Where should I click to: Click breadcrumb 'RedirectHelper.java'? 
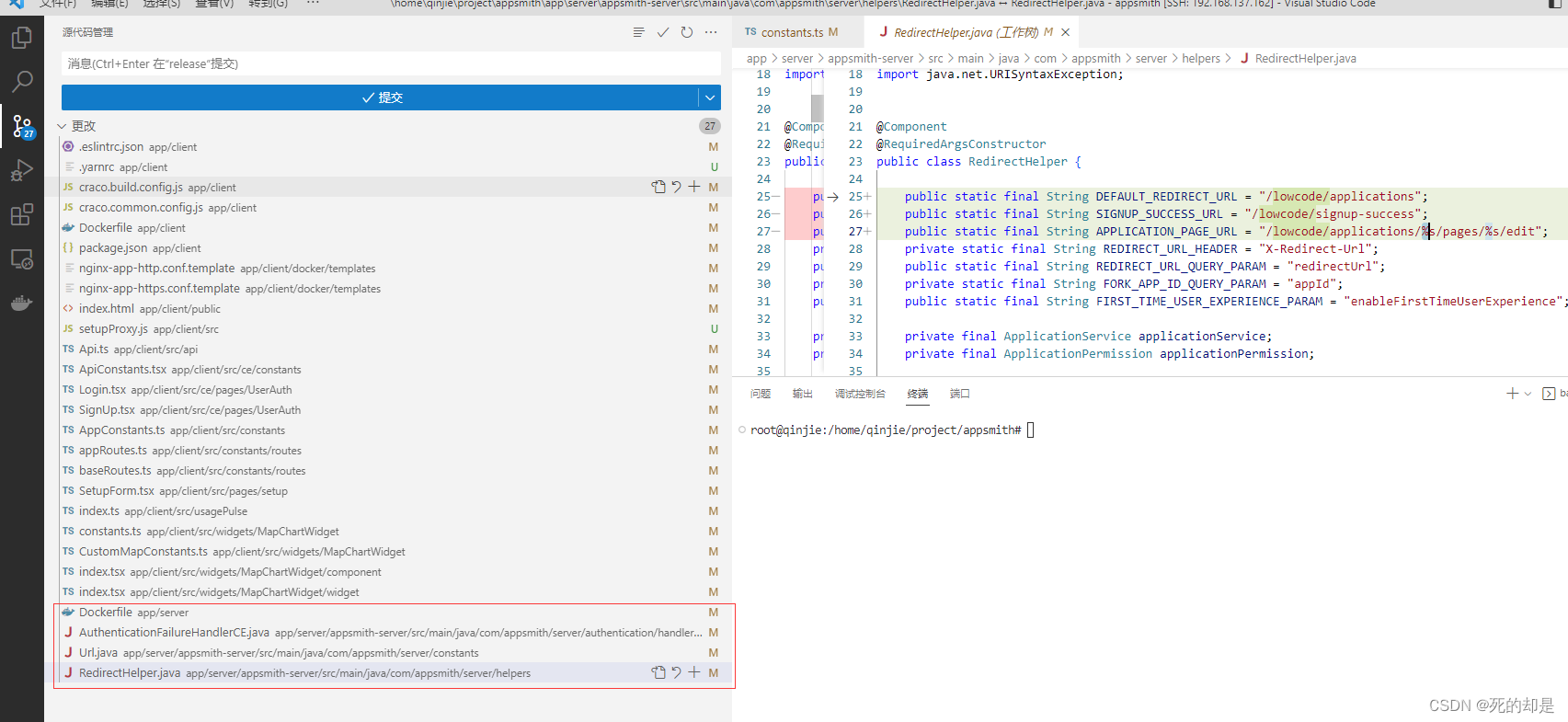pyautogui.click(x=1305, y=58)
